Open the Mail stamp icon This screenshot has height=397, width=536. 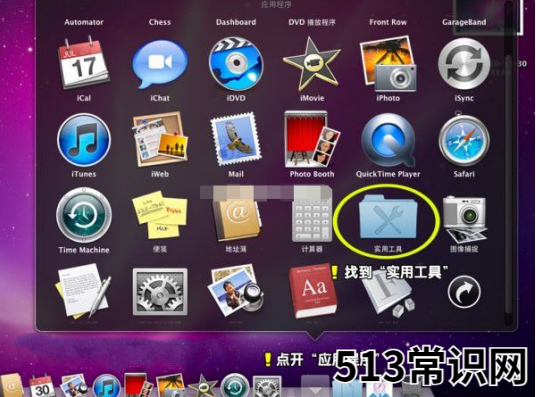pos(236,140)
